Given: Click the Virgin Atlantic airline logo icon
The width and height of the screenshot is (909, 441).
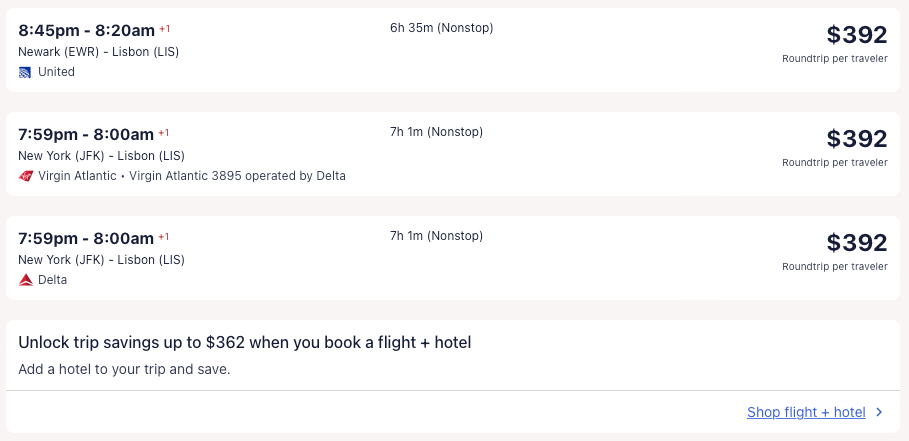Looking at the screenshot, I should pos(26,176).
